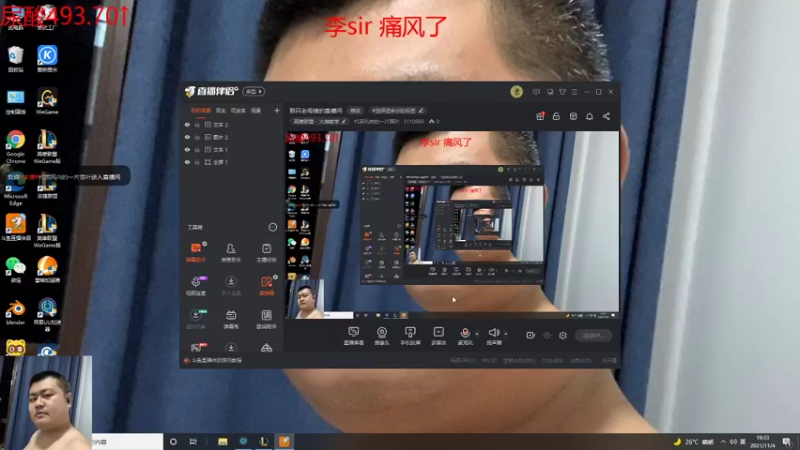Select the Google Chrome desktop icon
Image resolution: width=800 pixels, height=450 pixels.
[x=15, y=146]
